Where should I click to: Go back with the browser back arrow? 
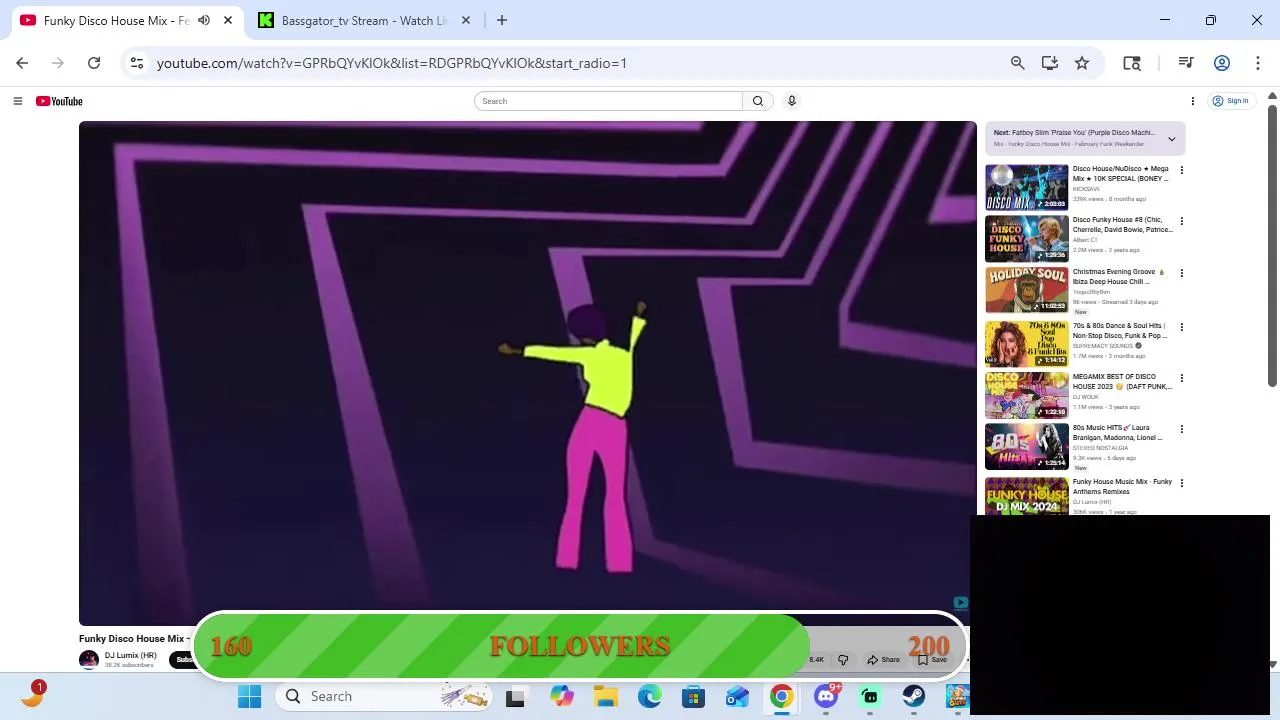pyautogui.click(x=22, y=63)
